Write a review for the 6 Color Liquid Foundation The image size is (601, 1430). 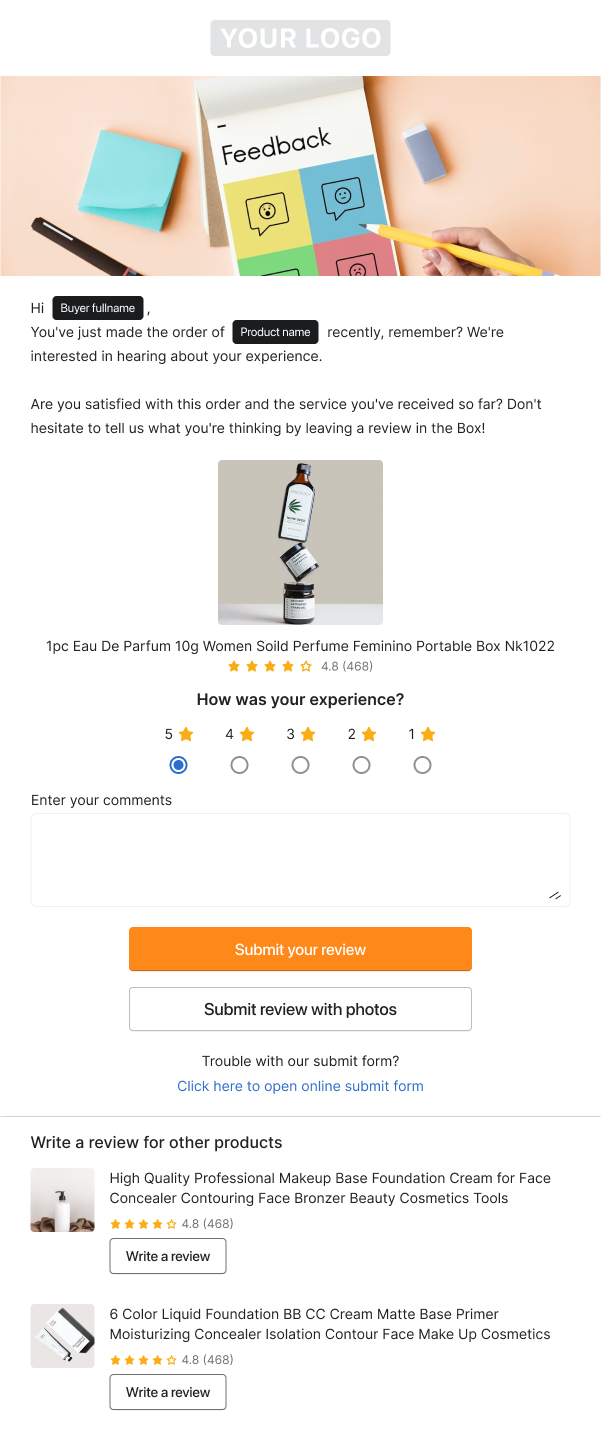167,1392
